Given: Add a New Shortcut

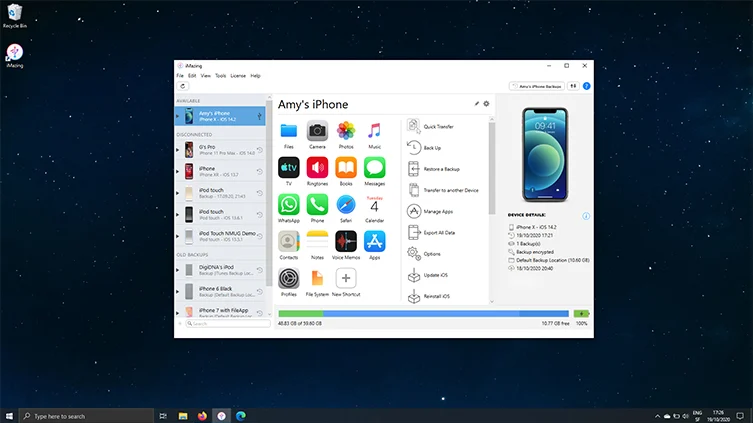Looking at the screenshot, I should [x=346, y=278].
